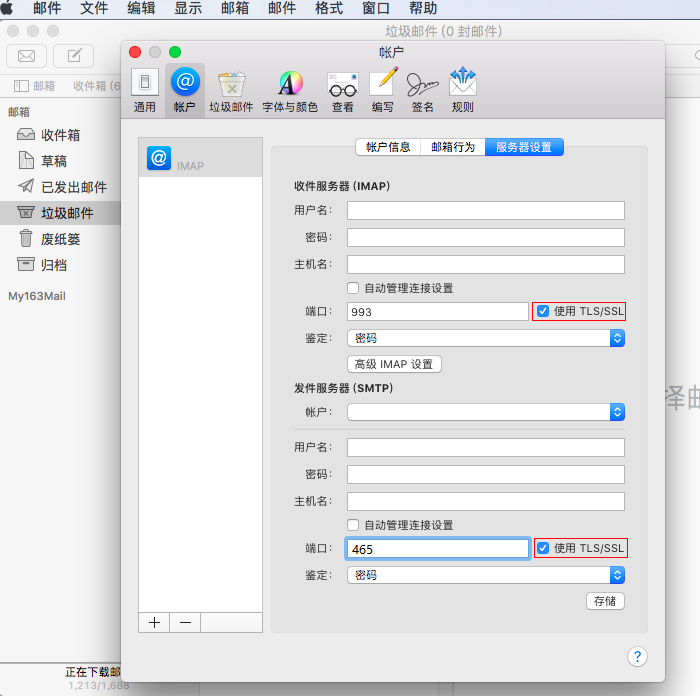The image size is (700, 696).
Task: Switch to 邮箱行为 tab
Action: tap(453, 147)
